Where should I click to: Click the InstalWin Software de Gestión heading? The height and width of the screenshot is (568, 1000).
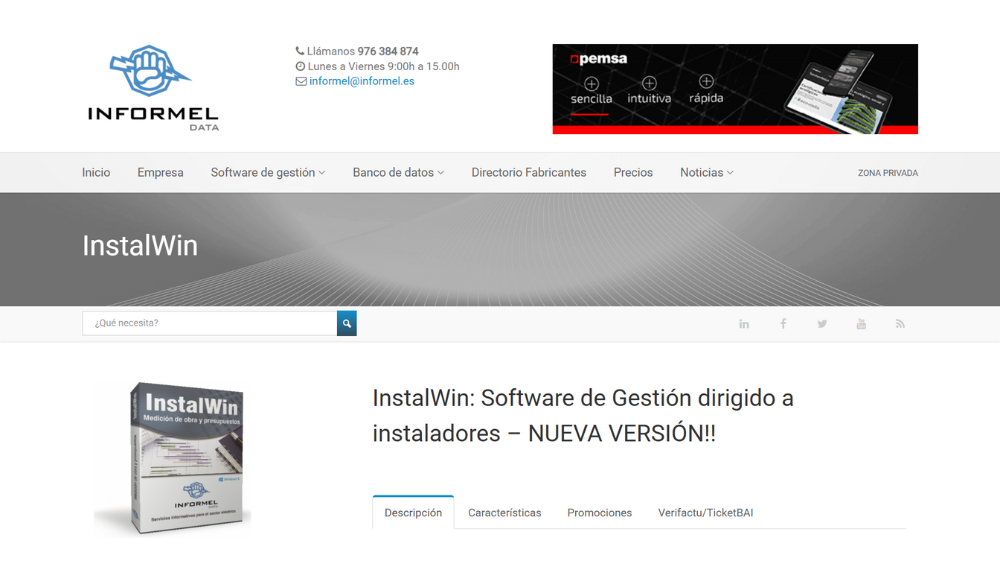click(x=583, y=416)
